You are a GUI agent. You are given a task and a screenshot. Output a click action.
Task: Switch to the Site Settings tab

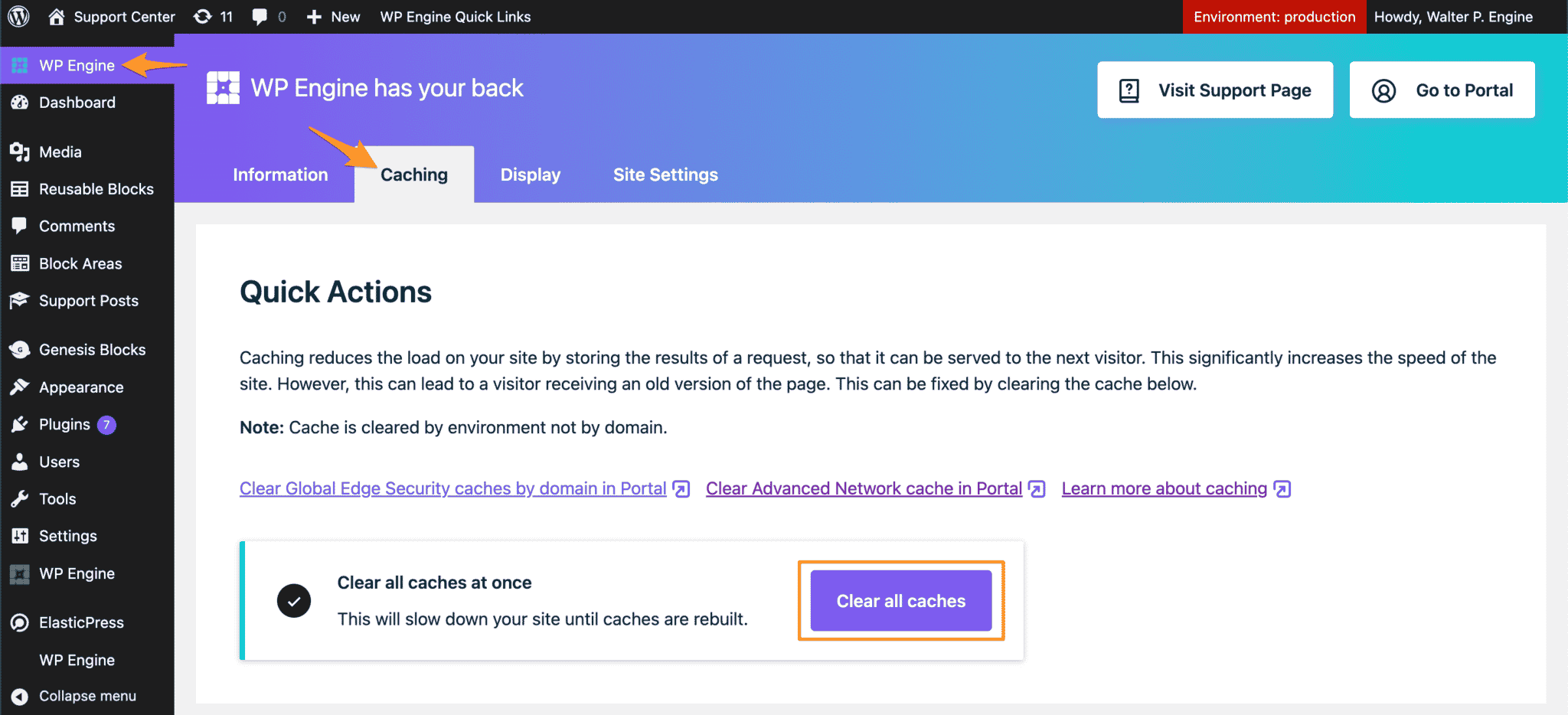665,174
